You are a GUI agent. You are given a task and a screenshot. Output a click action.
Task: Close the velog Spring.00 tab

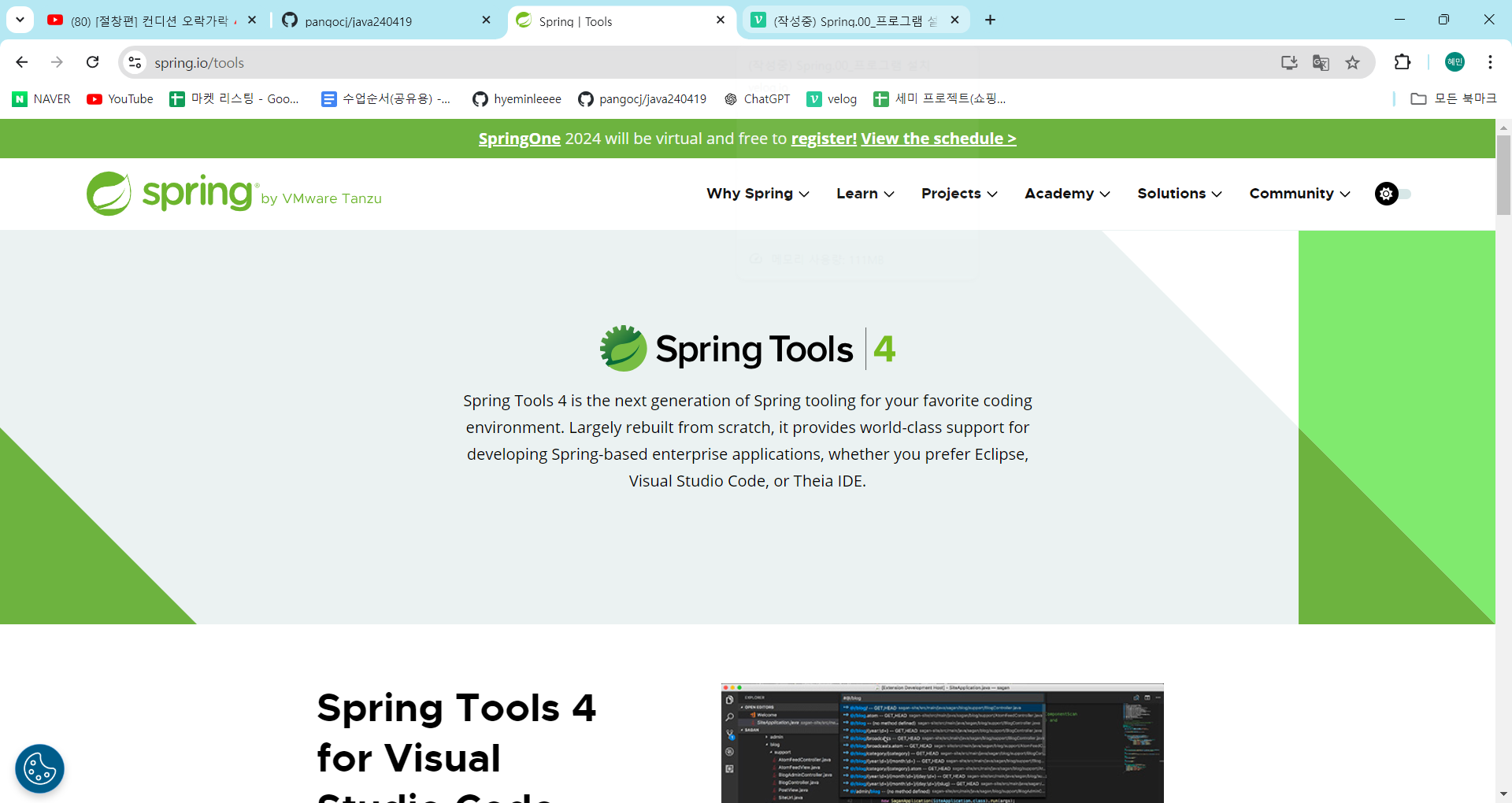pyautogui.click(x=954, y=20)
